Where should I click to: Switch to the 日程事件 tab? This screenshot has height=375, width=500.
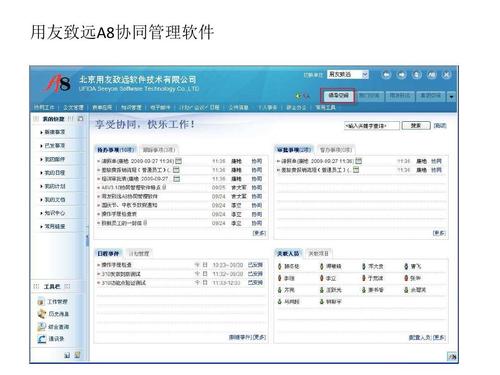point(108,254)
